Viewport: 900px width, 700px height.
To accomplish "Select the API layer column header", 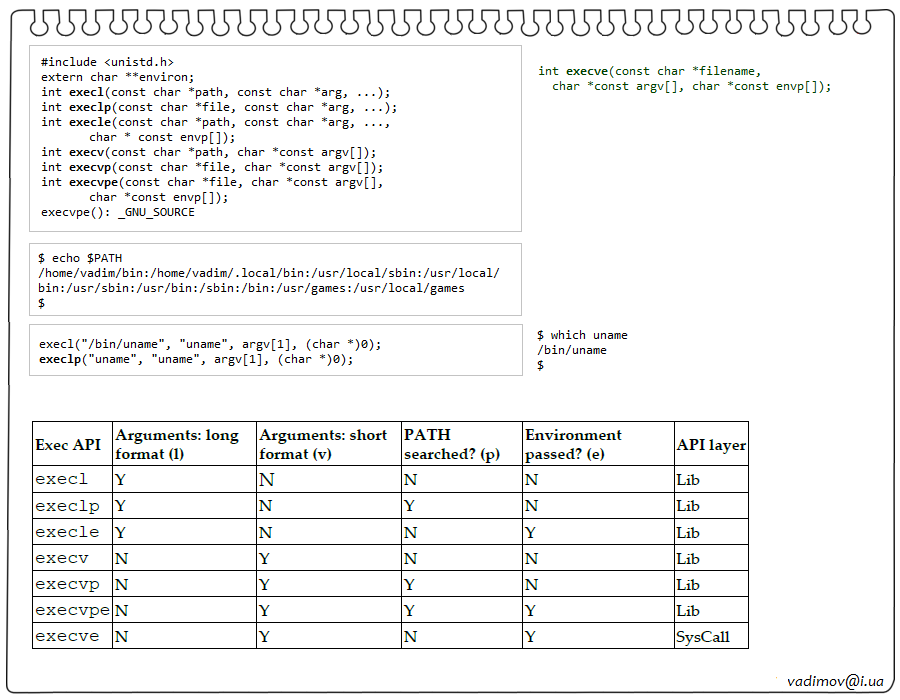I will point(711,445).
